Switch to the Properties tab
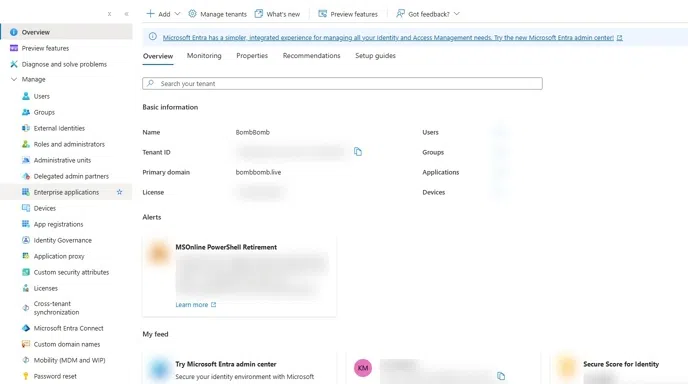The width and height of the screenshot is (688, 384). (252, 56)
